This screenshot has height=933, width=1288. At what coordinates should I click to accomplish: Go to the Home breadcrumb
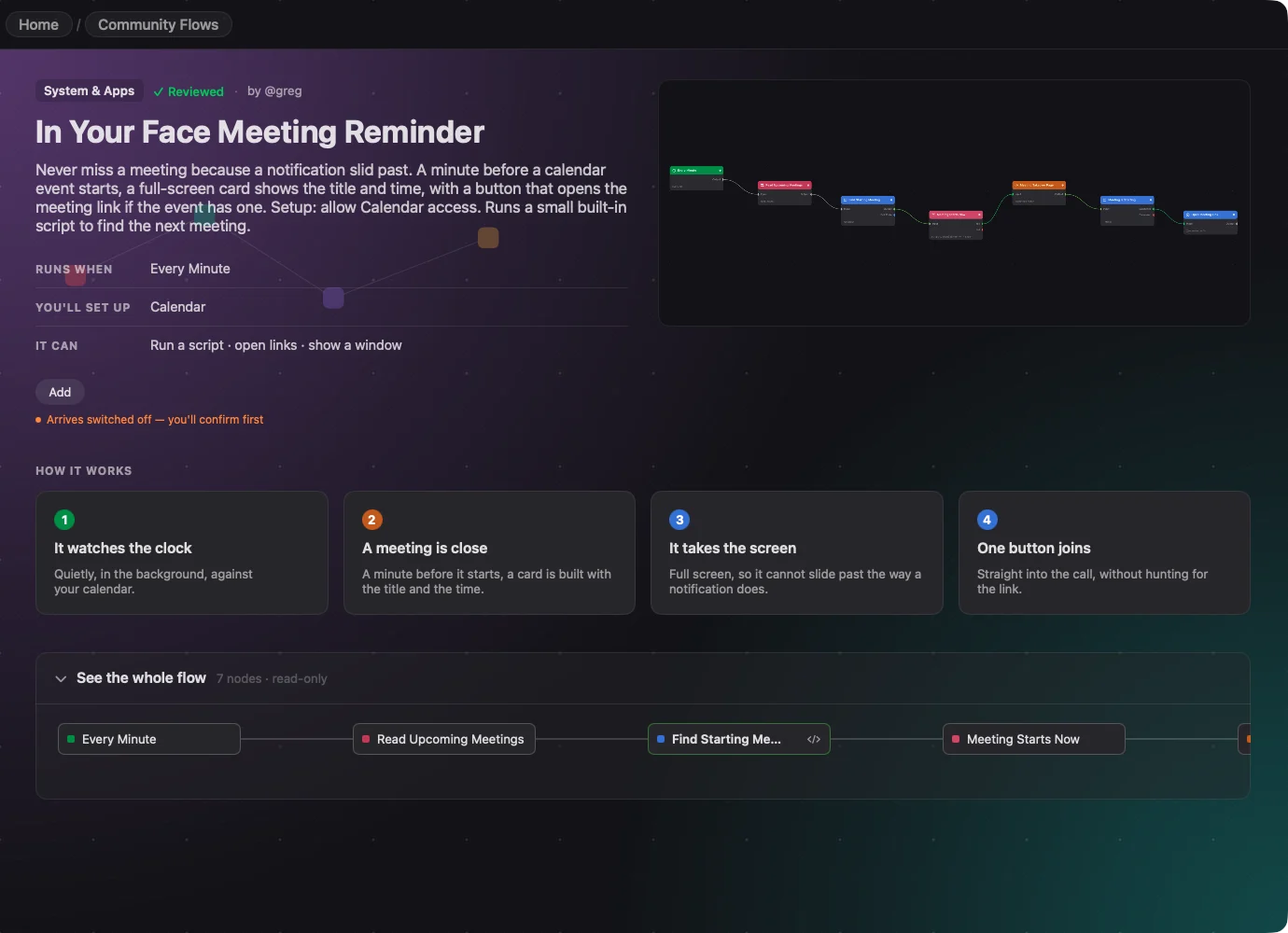[x=38, y=24]
